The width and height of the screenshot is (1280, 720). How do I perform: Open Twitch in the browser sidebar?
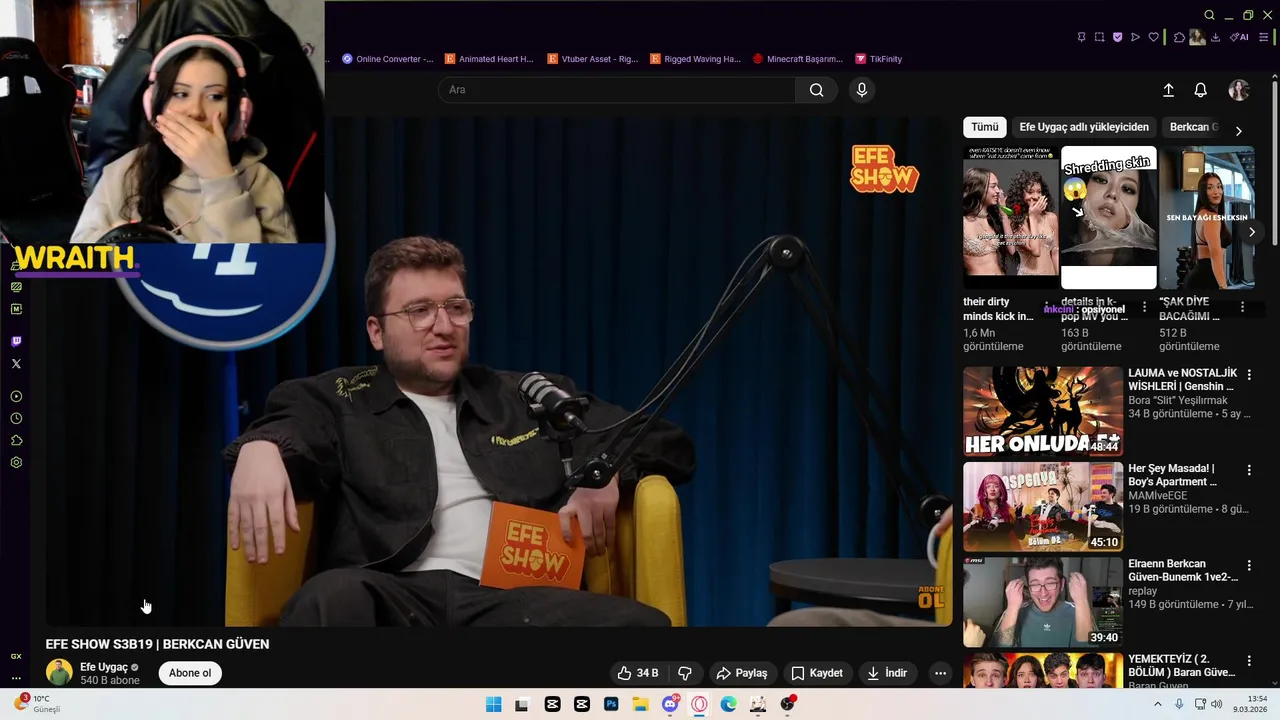click(16, 341)
